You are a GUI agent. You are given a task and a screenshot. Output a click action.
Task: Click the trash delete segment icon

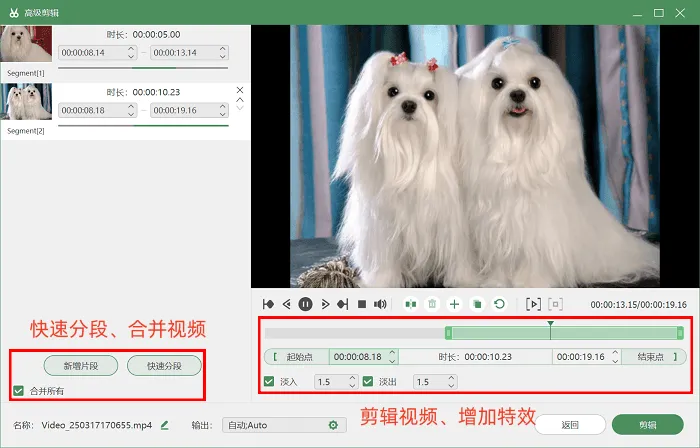pyautogui.click(x=432, y=304)
